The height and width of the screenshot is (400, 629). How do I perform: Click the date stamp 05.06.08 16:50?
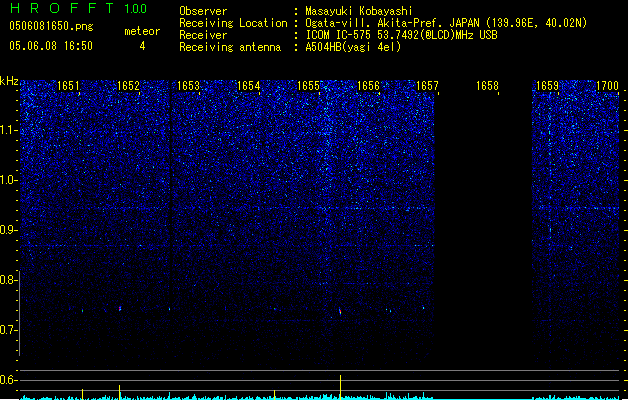click(x=51, y=46)
